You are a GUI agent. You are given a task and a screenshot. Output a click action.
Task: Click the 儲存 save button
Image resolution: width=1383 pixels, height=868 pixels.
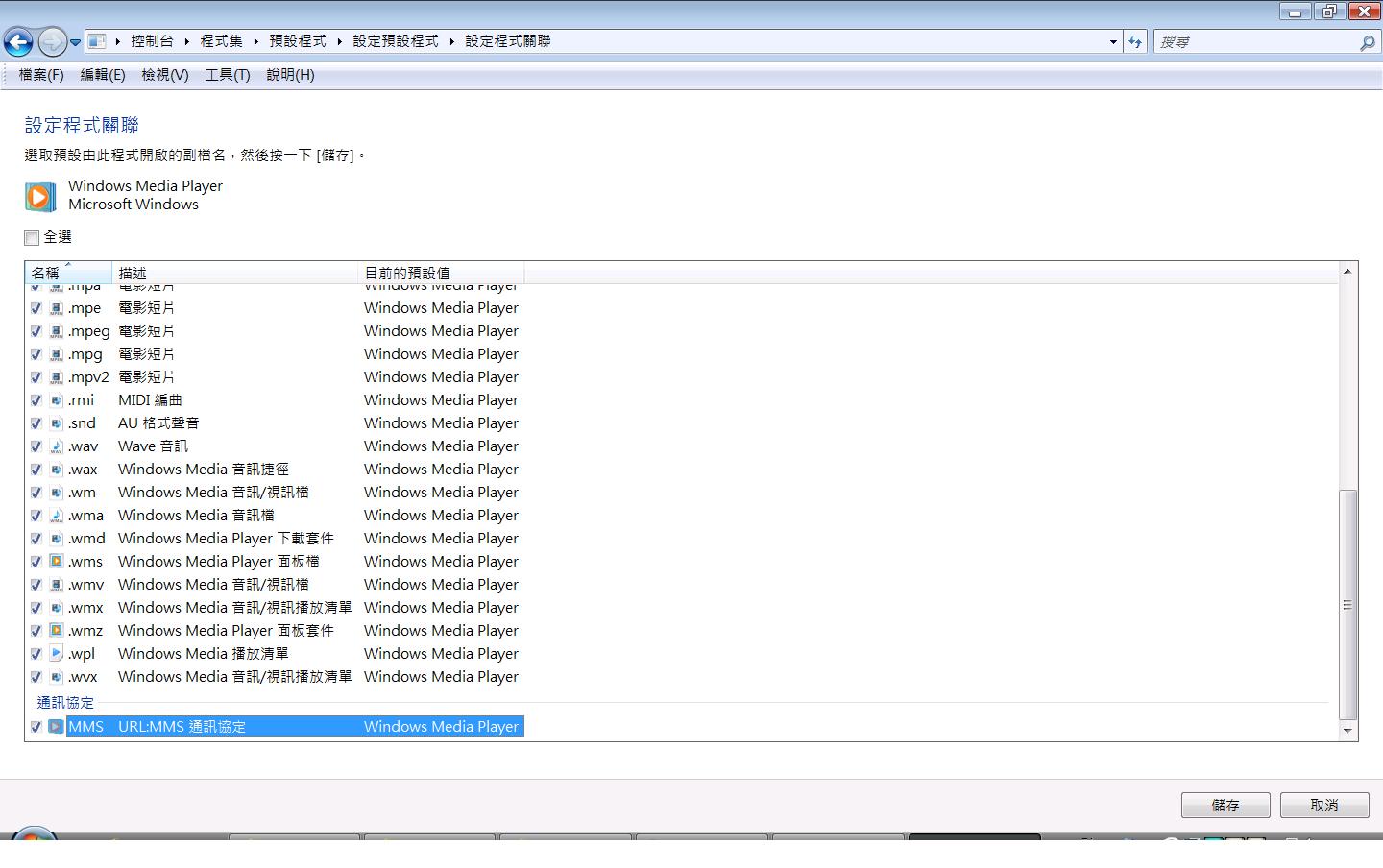pyautogui.click(x=1225, y=805)
